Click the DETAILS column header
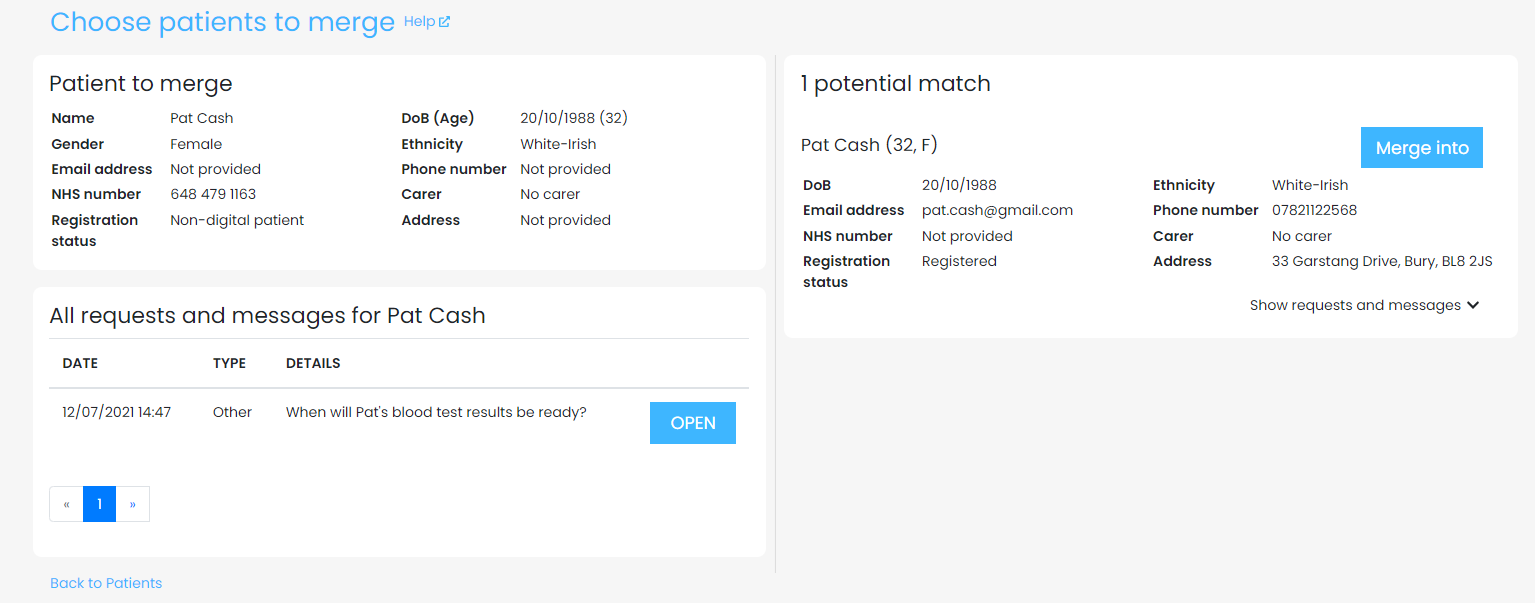Image resolution: width=1535 pixels, height=603 pixels. point(313,363)
